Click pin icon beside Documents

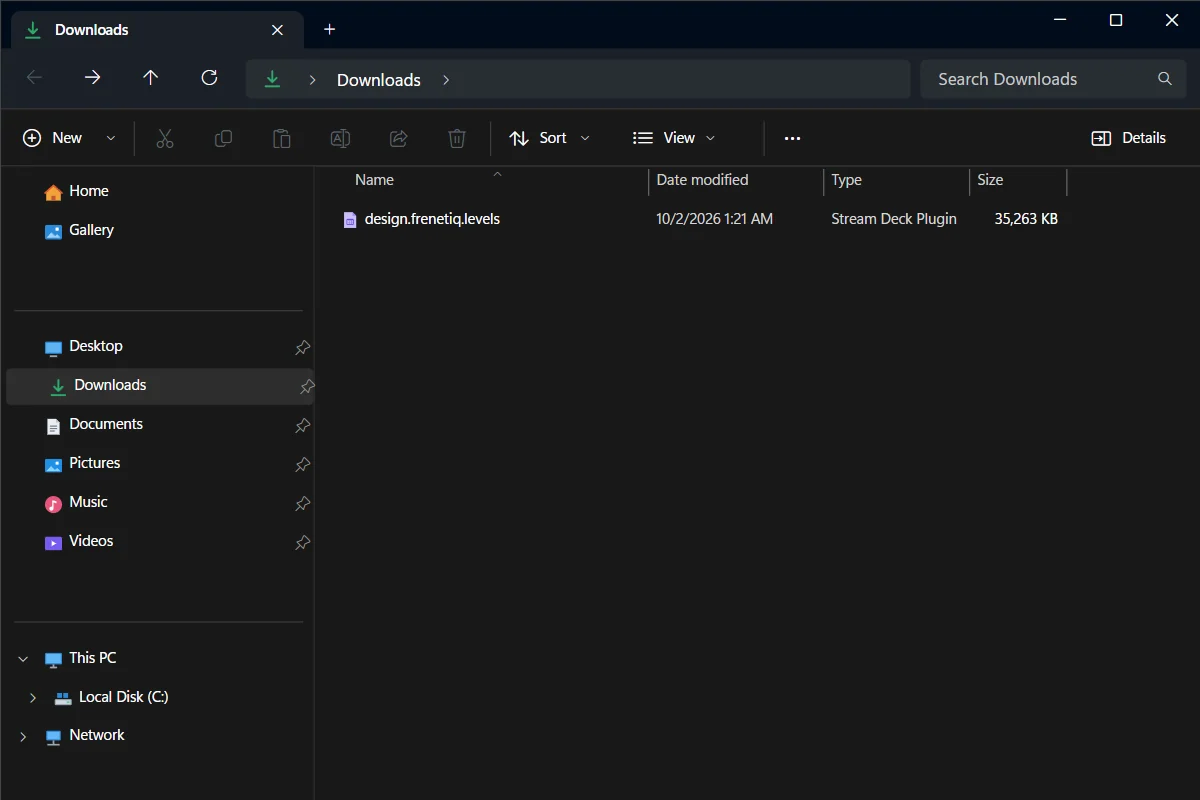302,425
